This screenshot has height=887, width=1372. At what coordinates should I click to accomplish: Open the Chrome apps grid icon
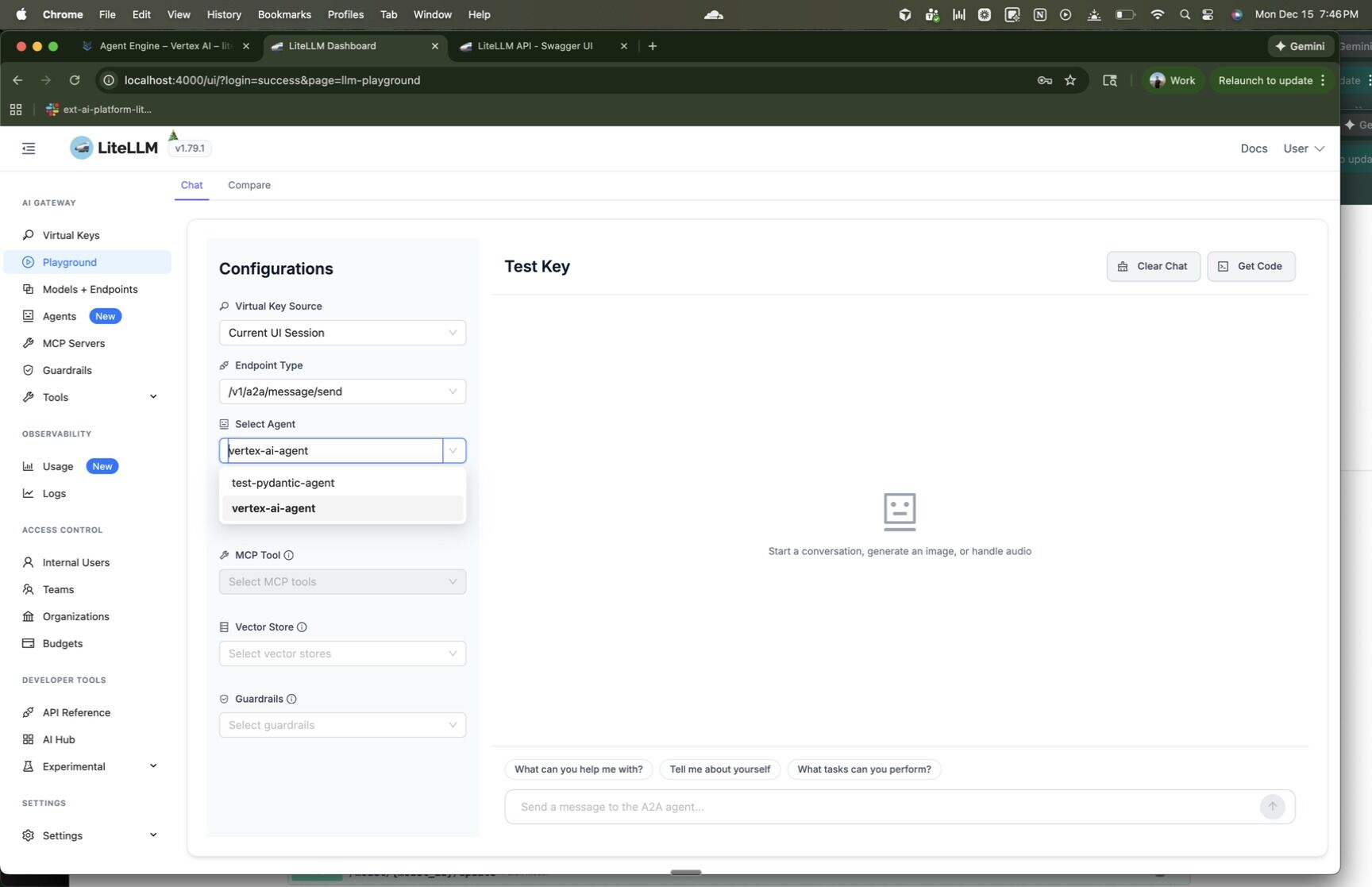click(16, 110)
